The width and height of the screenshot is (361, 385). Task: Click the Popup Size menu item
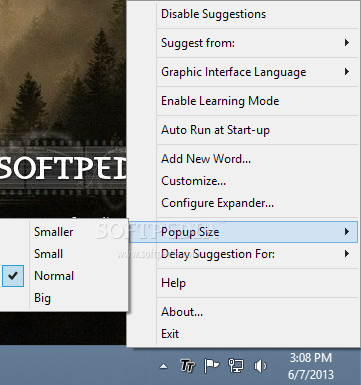point(243,232)
